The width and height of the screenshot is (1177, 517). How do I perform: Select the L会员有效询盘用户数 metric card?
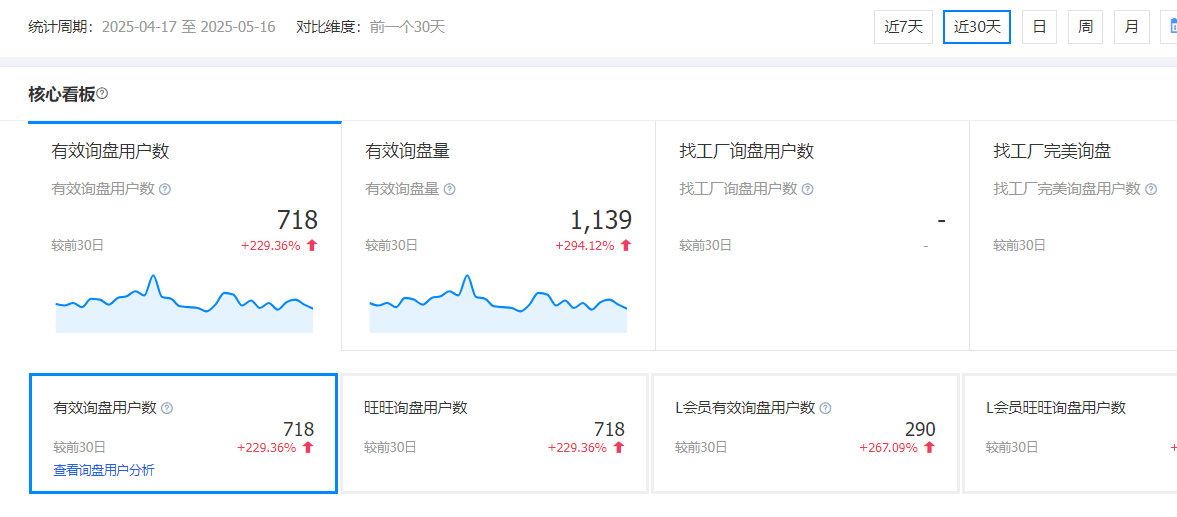pos(805,434)
